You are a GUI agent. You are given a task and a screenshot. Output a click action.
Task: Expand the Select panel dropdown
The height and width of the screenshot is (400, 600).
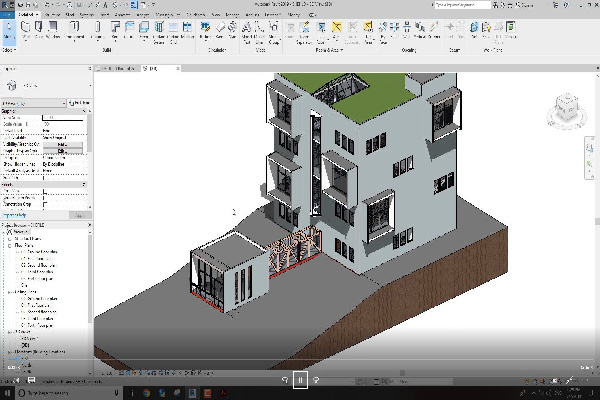coord(9,50)
